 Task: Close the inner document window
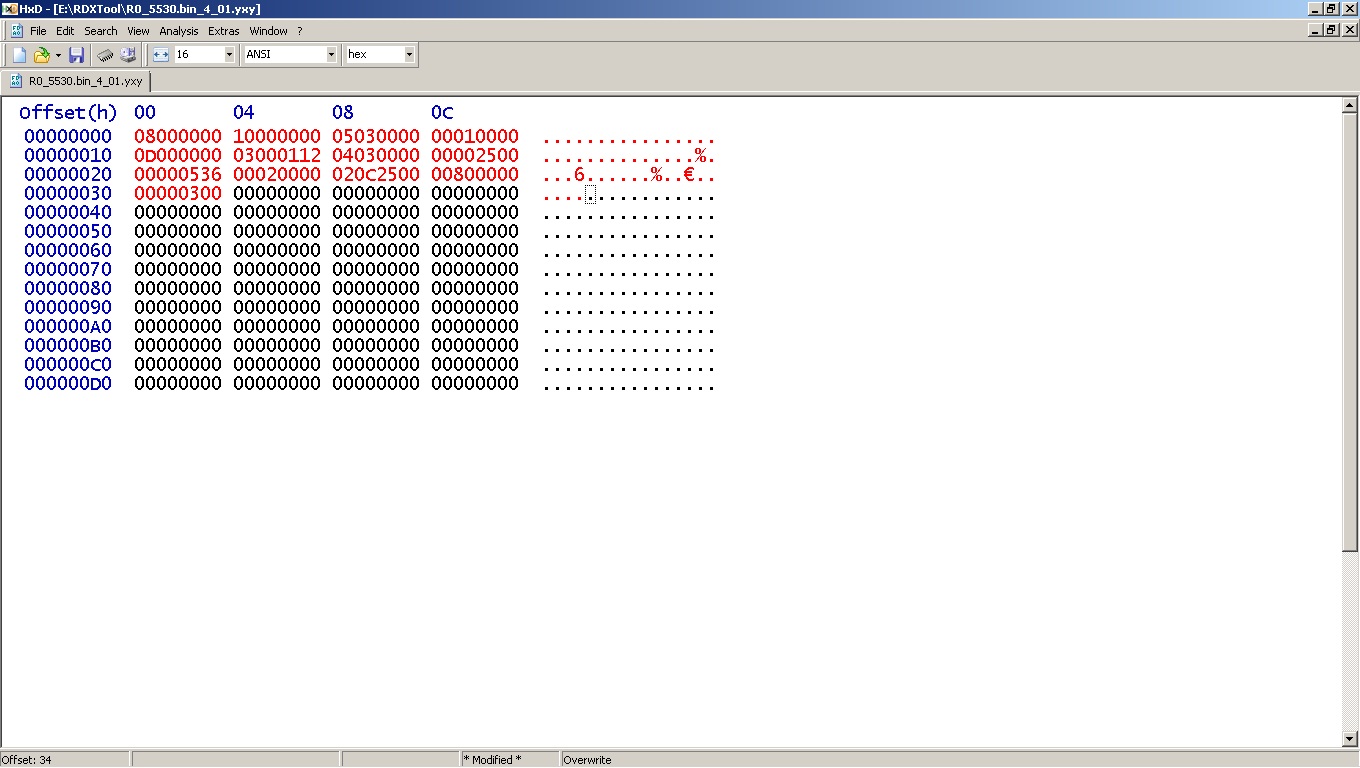[1349, 30]
